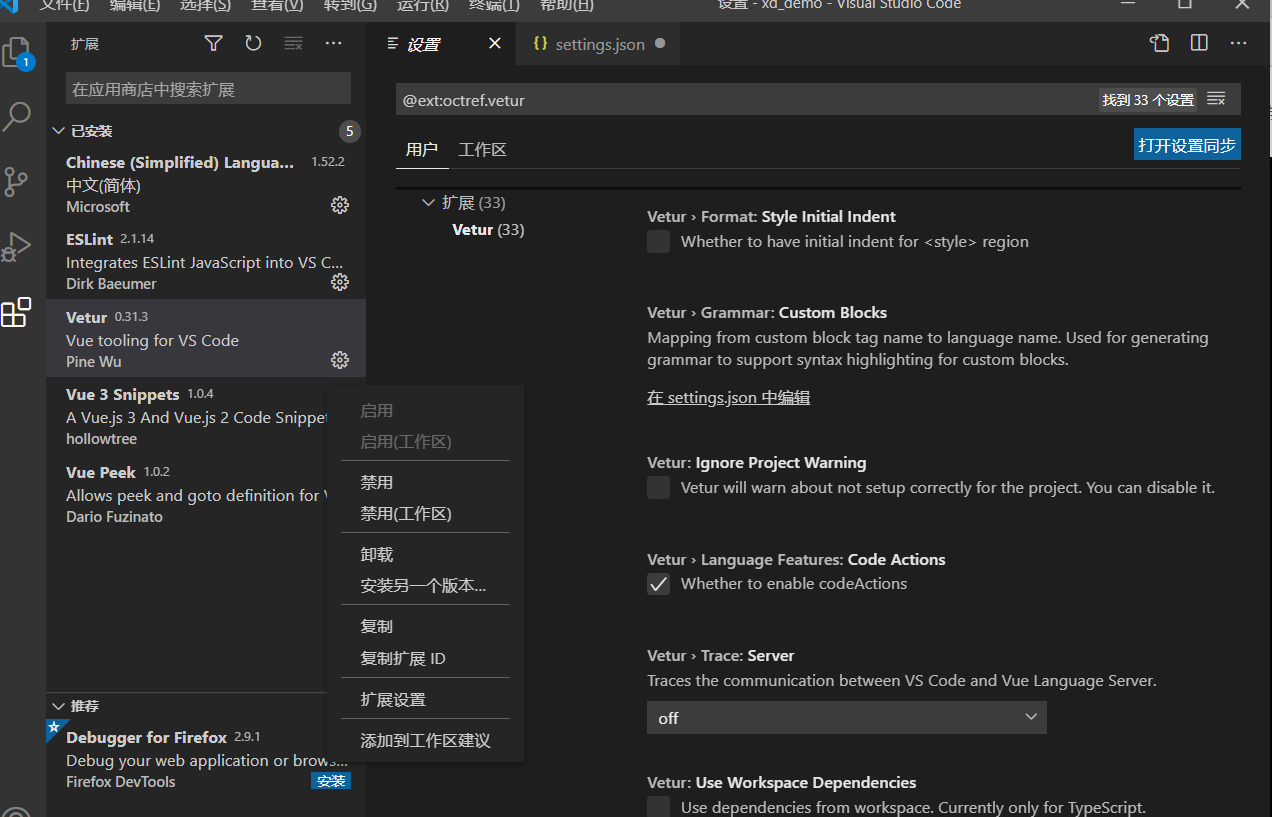
Task: Split the editor to the right
Action: (1199, 43)
